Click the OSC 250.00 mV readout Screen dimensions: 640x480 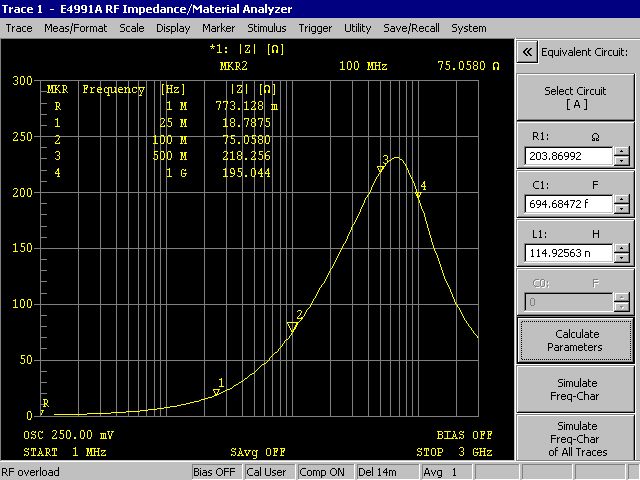click(69, 435)
